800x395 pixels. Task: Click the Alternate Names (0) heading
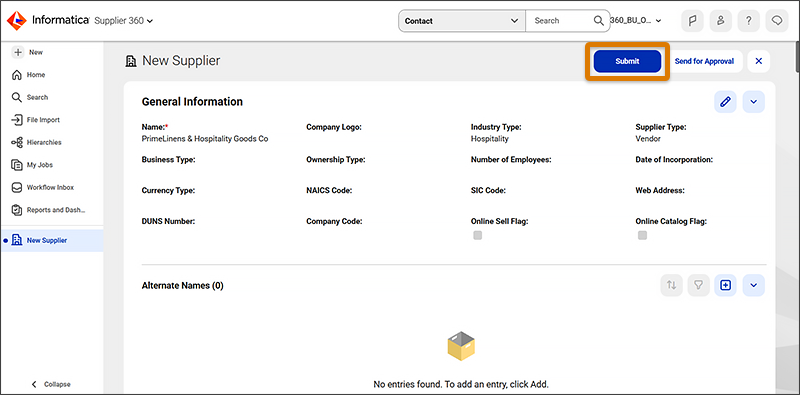point(182,286)
